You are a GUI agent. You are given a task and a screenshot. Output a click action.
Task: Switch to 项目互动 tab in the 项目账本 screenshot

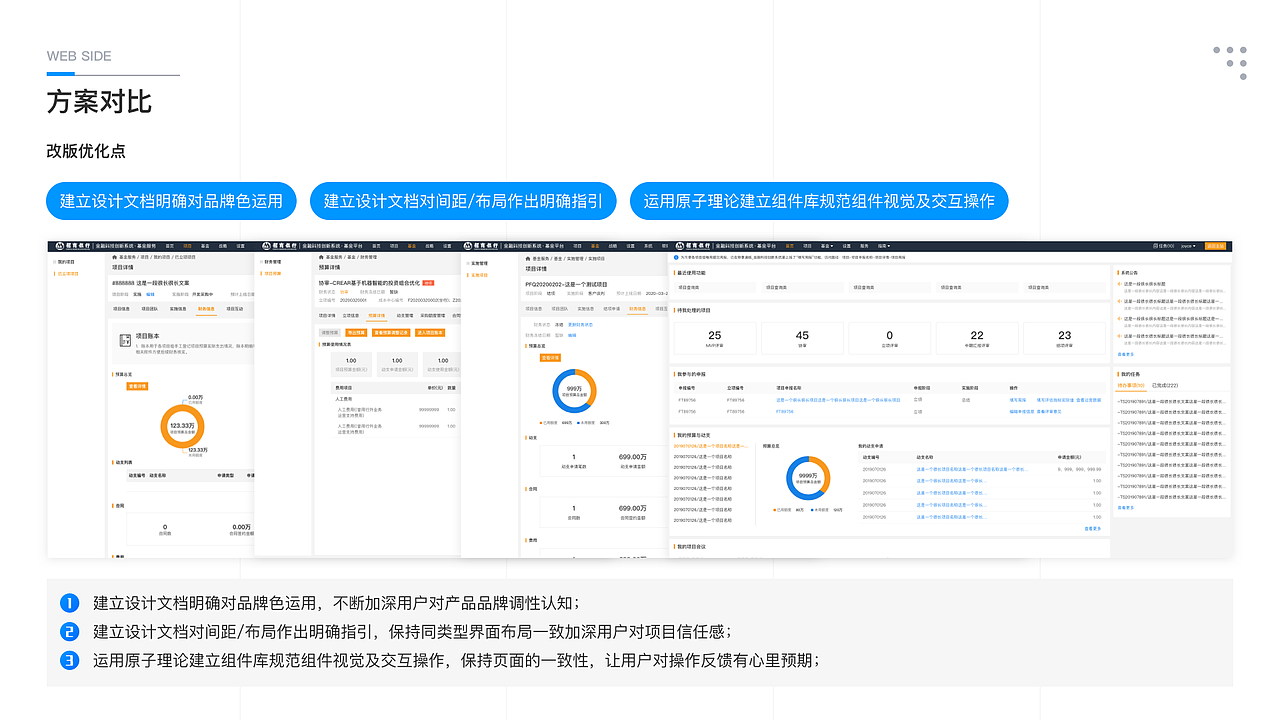point(235,309)
